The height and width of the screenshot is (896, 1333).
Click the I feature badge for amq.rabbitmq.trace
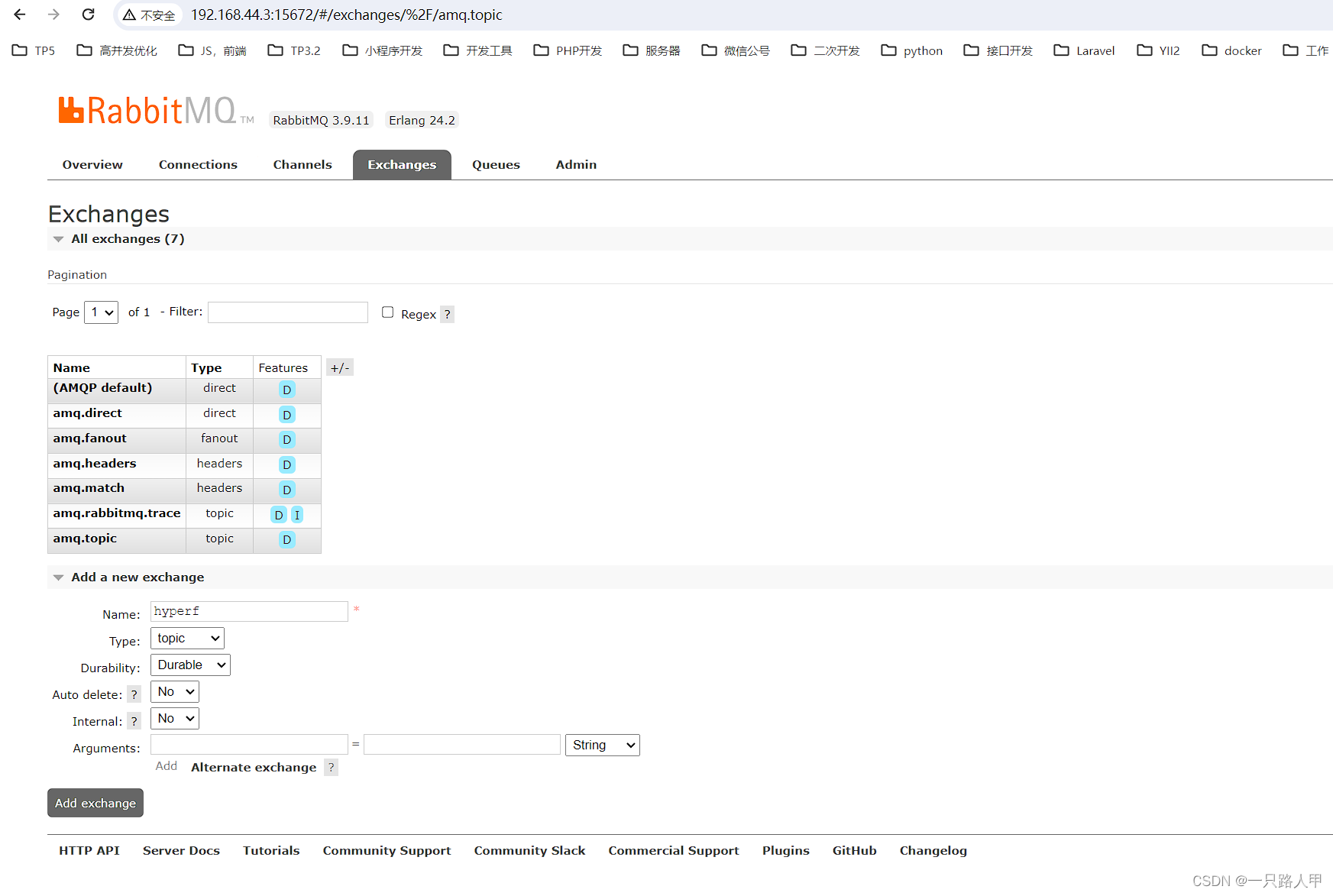tap(297, 515)
